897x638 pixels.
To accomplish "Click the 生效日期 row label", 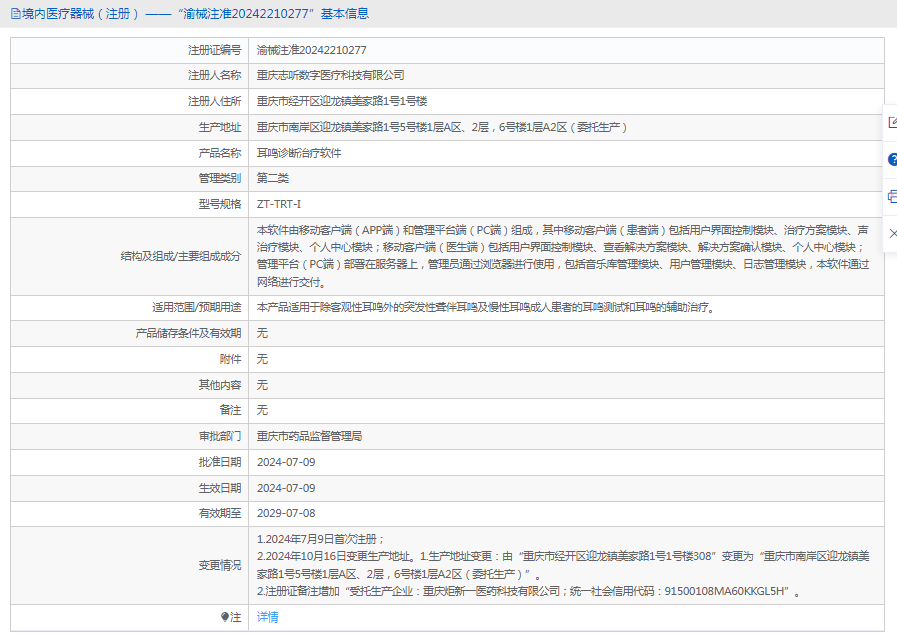I will tap(220, 488).
